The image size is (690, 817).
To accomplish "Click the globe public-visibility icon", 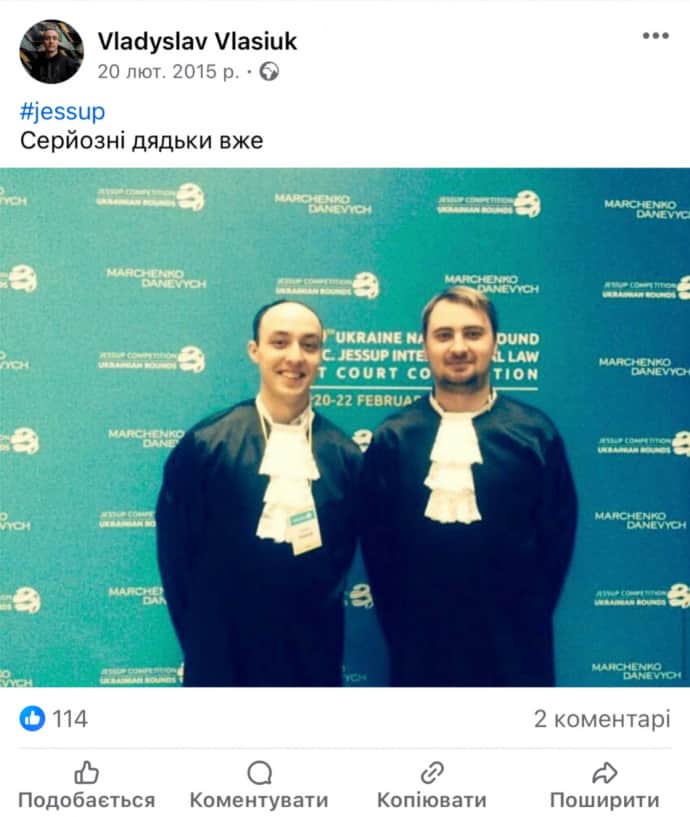I will tap(269, 71).
